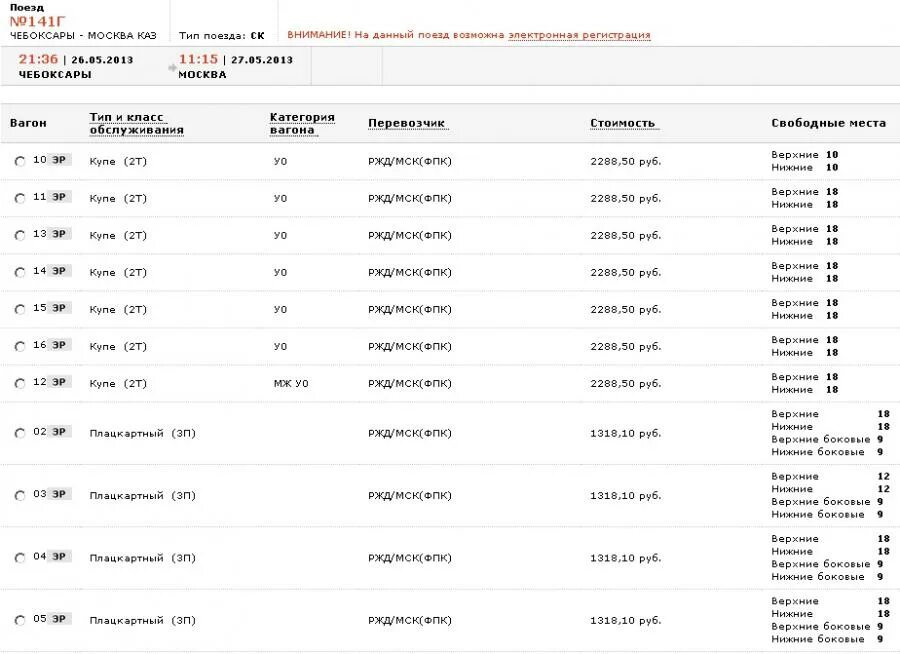Click departure date 26.05.2013

(102, 60)
